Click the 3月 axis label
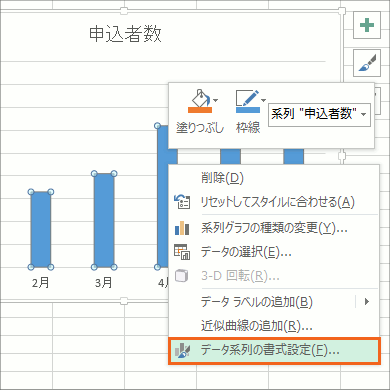Viewport: 390px width, 390px height. [104, 283]
